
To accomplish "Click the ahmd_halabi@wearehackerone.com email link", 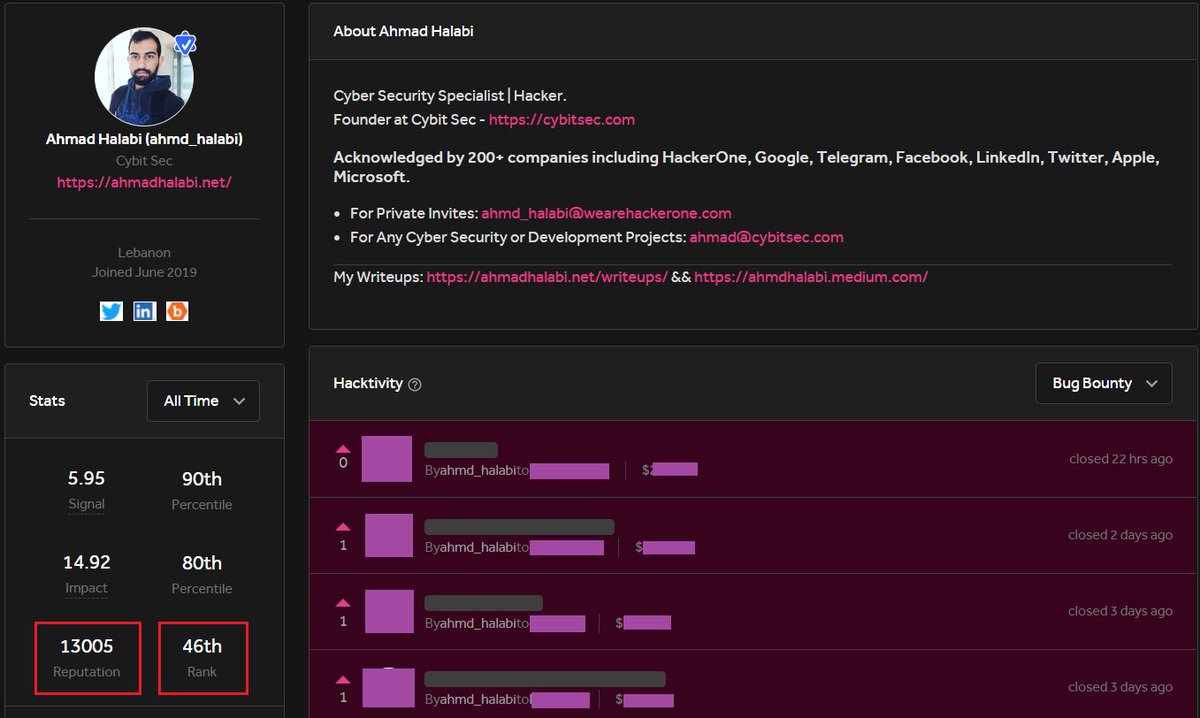I will pyautogui.click(x=606, y=213).
